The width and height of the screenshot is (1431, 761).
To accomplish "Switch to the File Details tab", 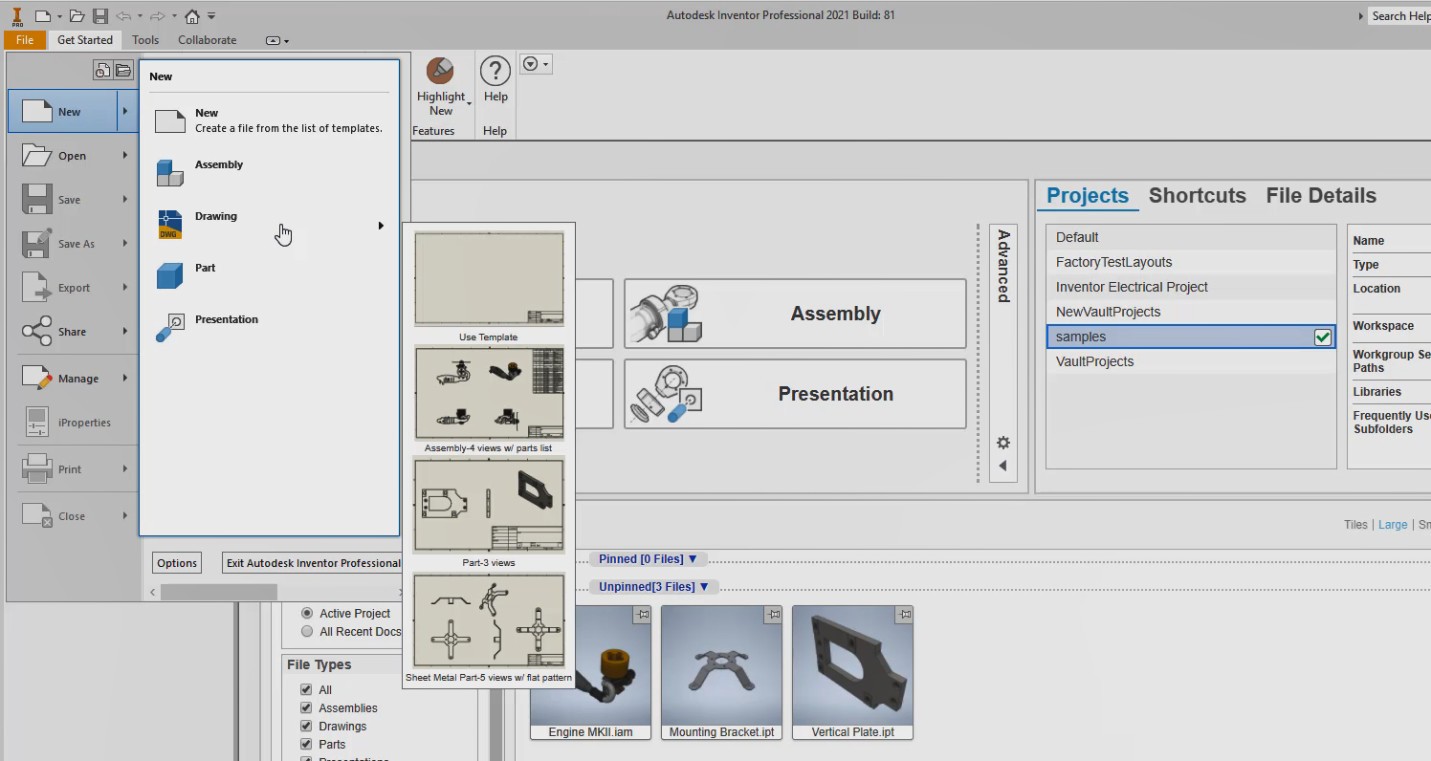I will click(x=1321, y=196).
